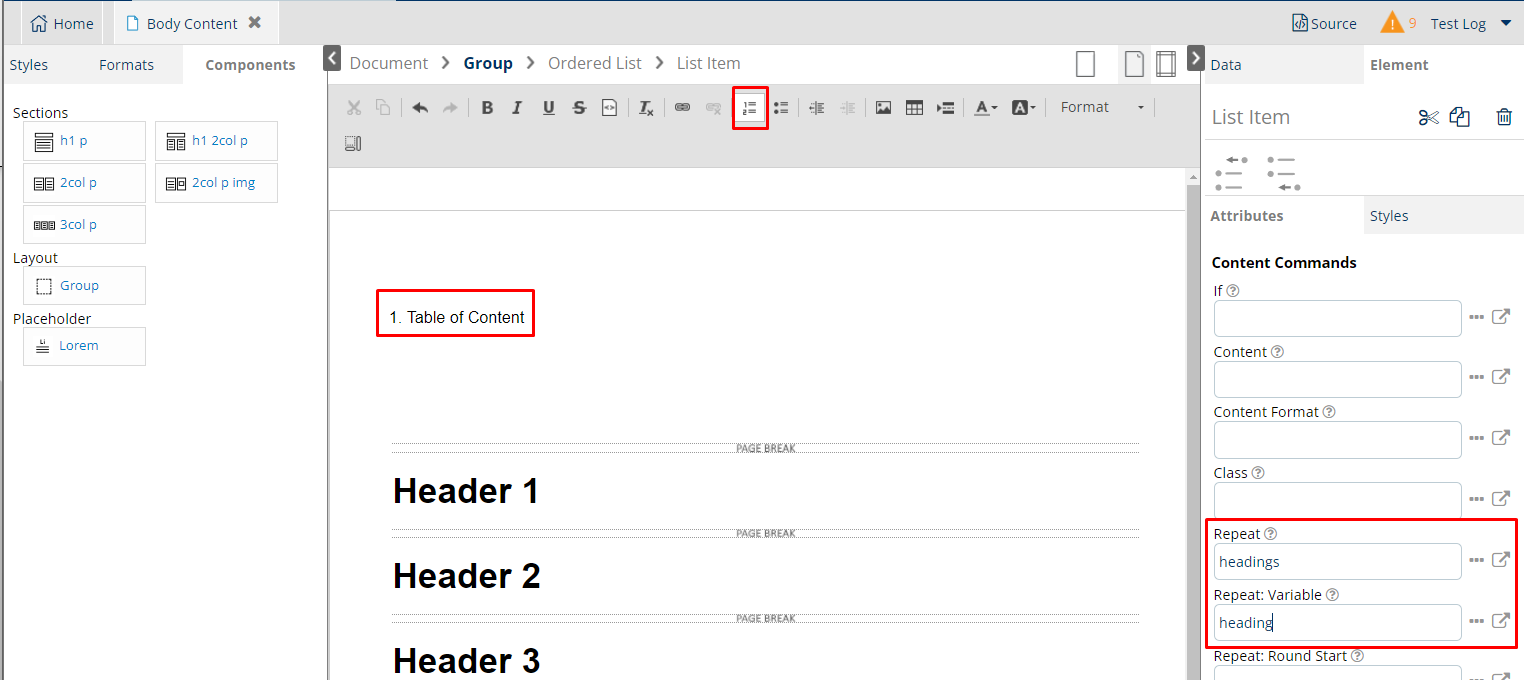Click the undo arrow
The width and height of the screenshot is (1524, 680).
(420, 108)
